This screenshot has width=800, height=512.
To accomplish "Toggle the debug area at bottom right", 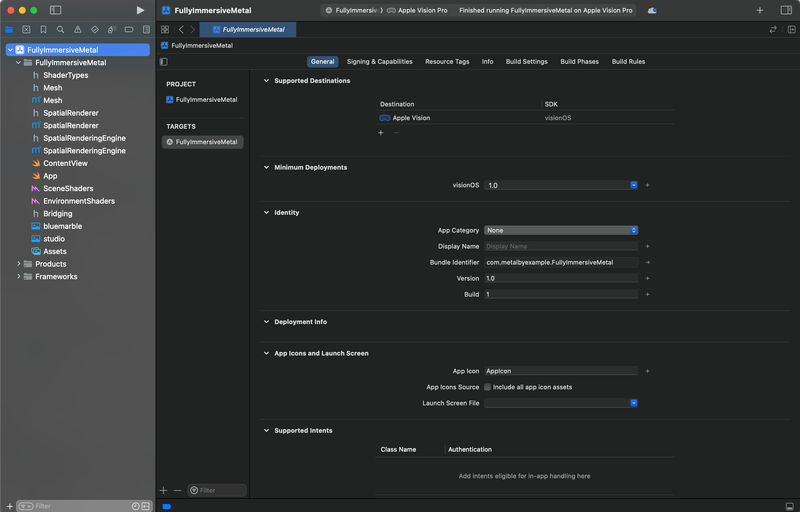I will tap(790, 506).
